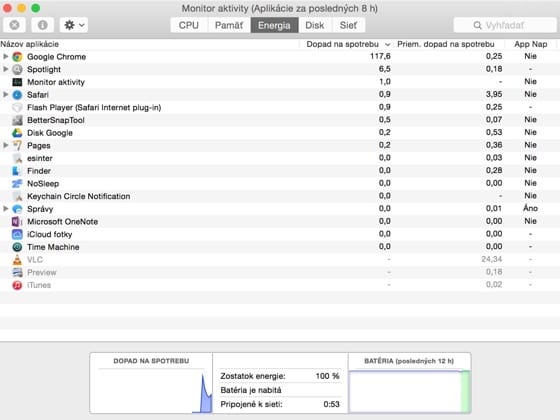Click the Finder icon

(17, 171)
